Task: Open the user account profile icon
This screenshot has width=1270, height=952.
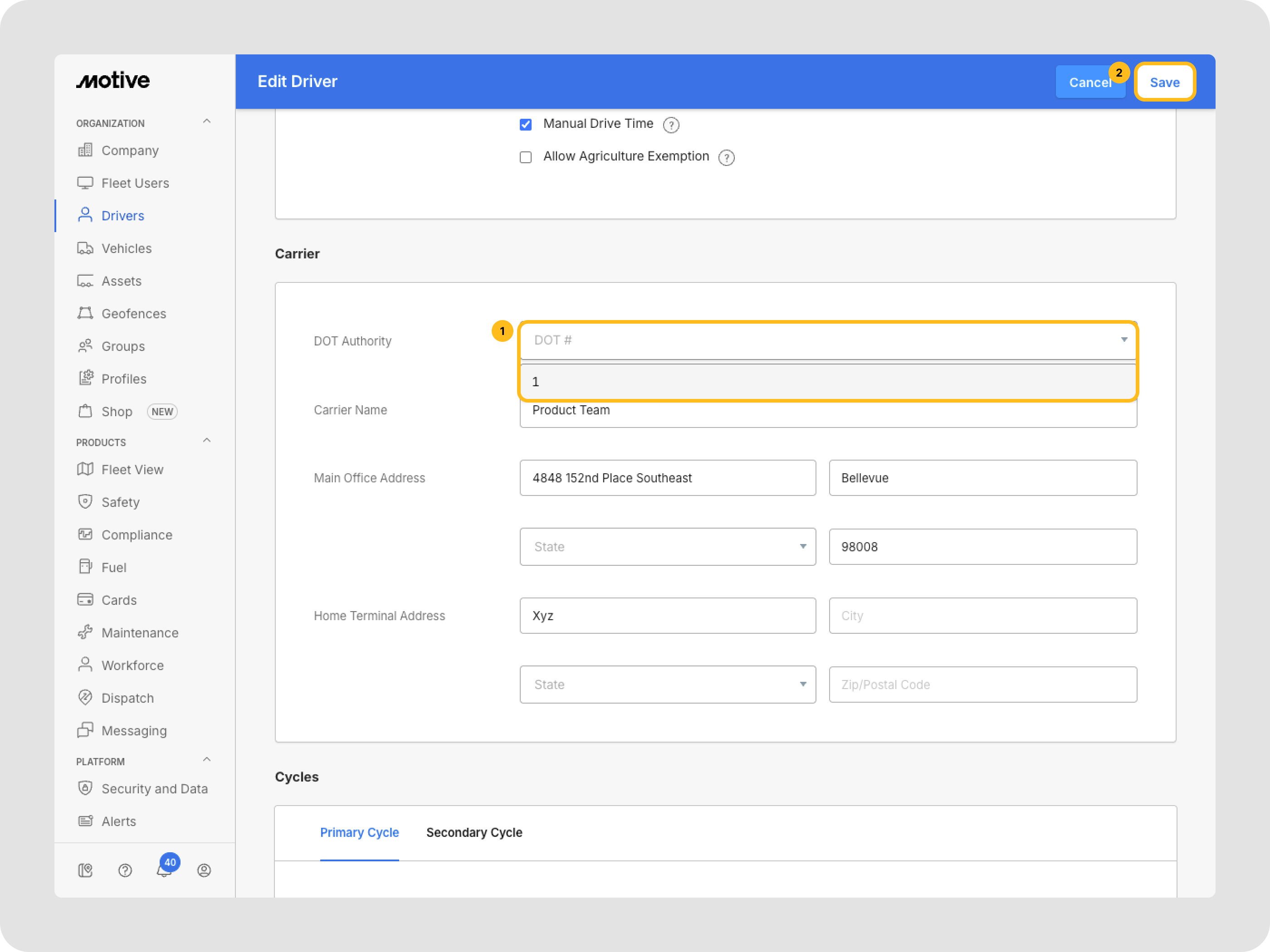Action: click(x=204, y=870)
